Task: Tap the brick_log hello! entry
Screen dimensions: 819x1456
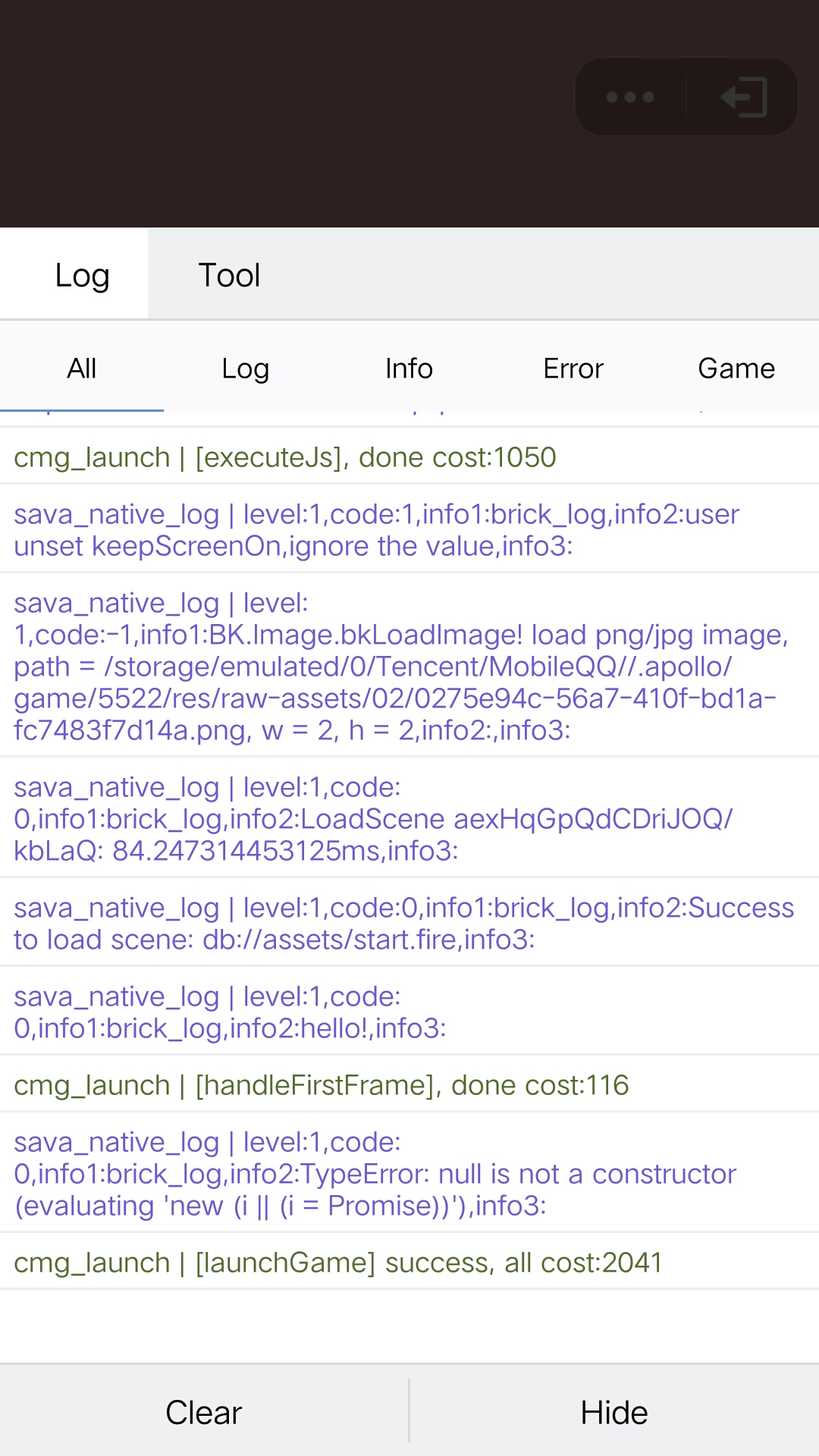Action: click(x=231, y=1012)
